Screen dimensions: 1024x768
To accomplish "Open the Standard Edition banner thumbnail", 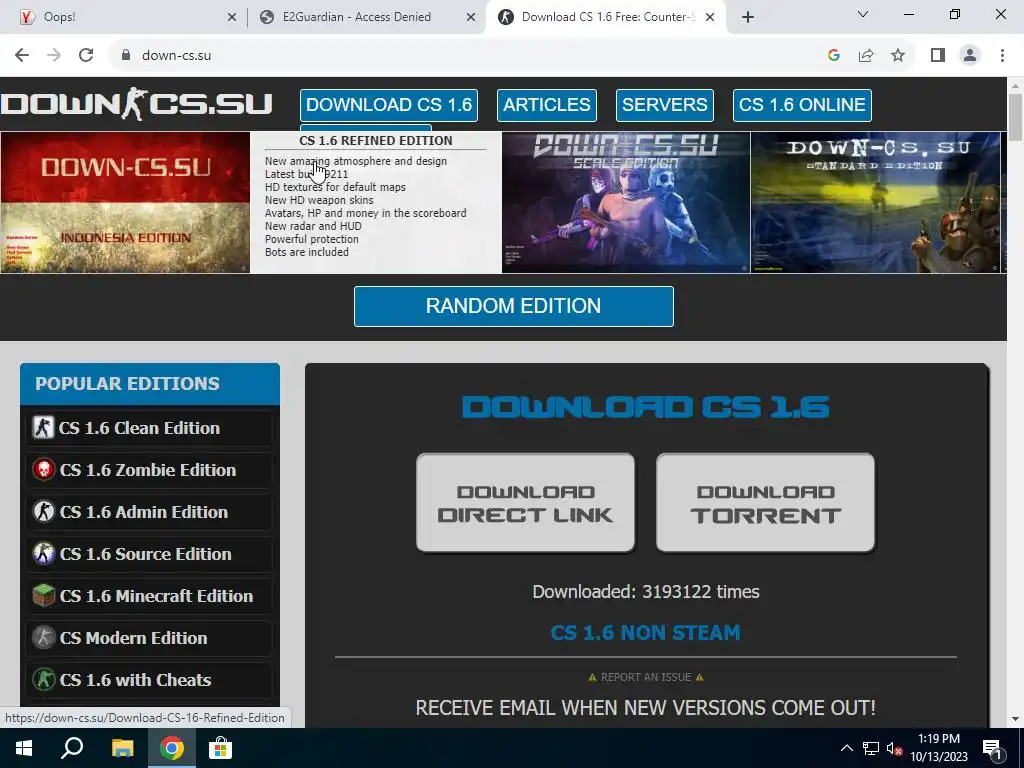I will click(875, 202).
